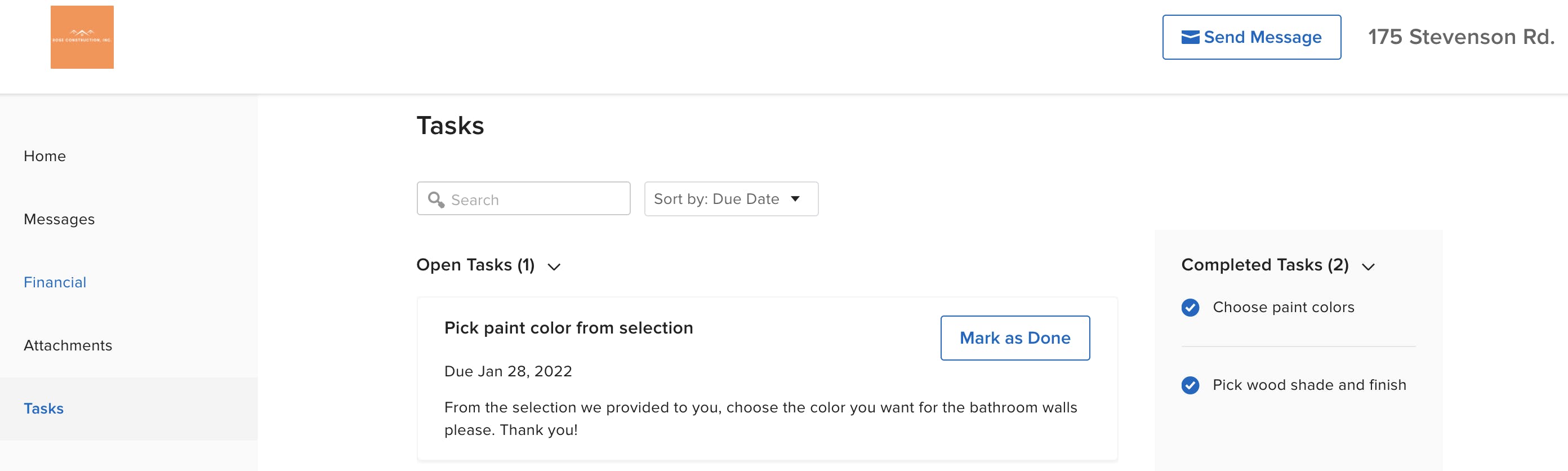Open the Sort by Due Date dropdown
This screenshot has width=1568, height=471.
(730, 199)
